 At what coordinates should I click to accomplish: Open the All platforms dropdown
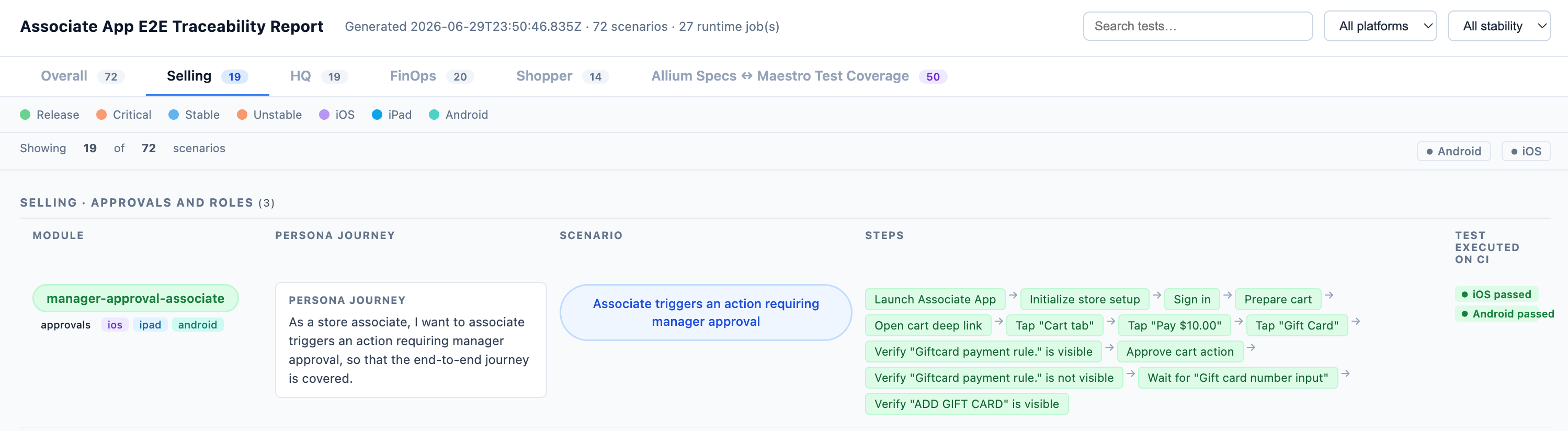click(x=1380, y=26)
